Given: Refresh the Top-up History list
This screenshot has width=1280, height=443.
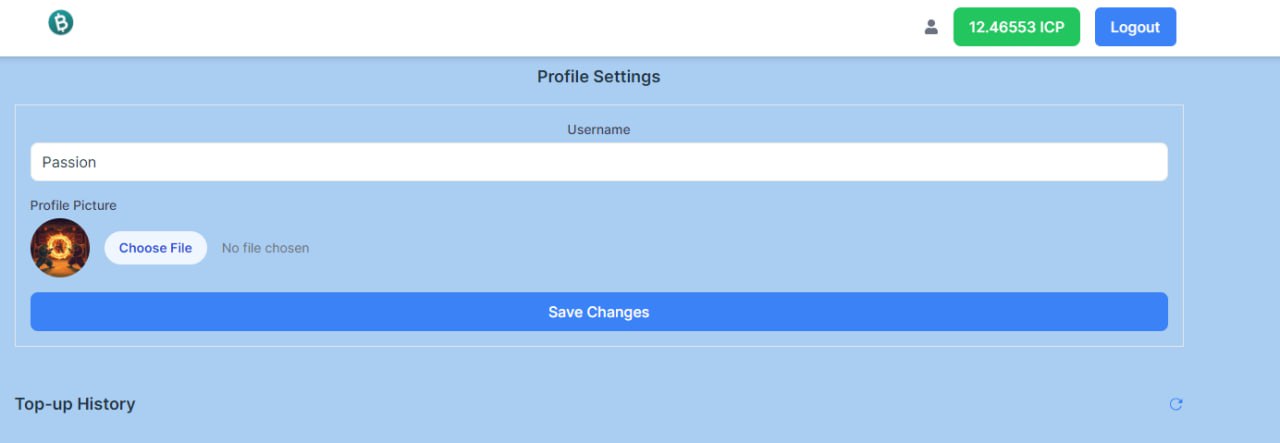Looking at the screenshot, I should 1176,404.
